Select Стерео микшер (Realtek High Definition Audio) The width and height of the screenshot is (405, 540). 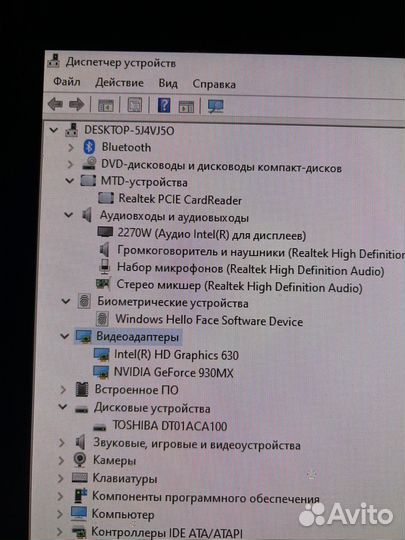click(239, 286)
